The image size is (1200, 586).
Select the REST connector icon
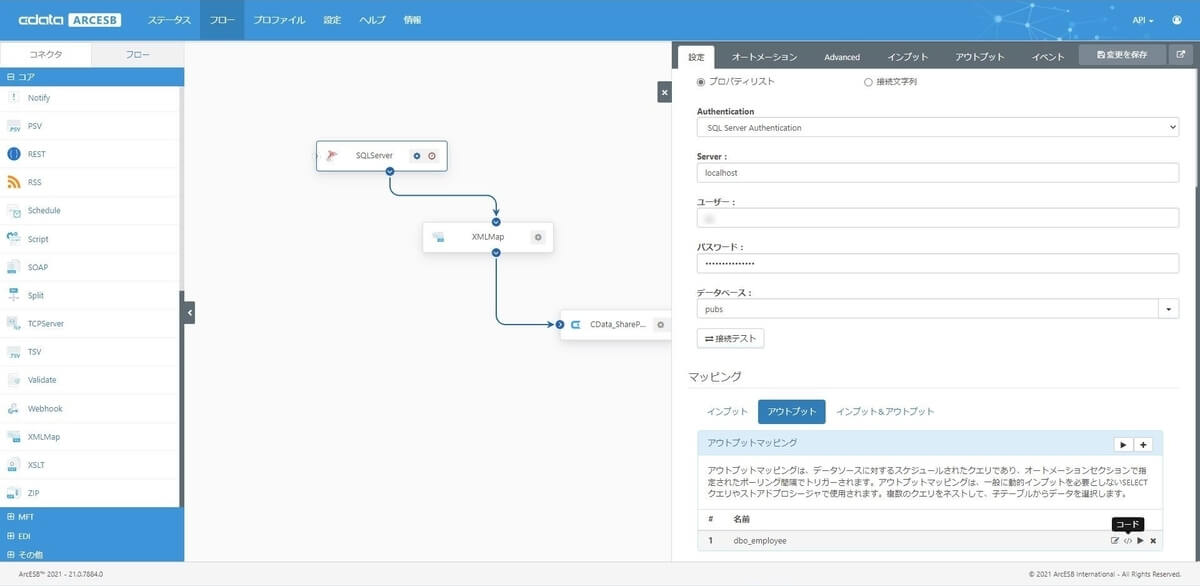[14, 154]
